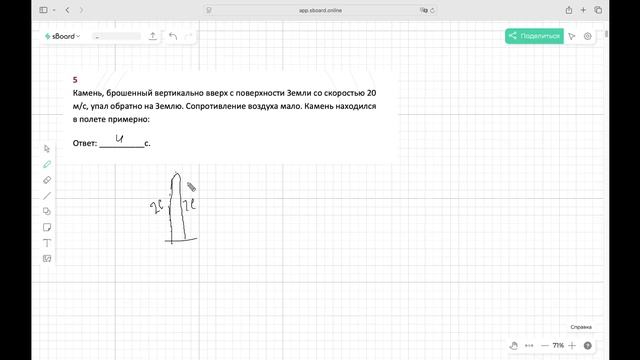Open the help question mark
Viewport: 640px width, 360px height.
[588, 346]
